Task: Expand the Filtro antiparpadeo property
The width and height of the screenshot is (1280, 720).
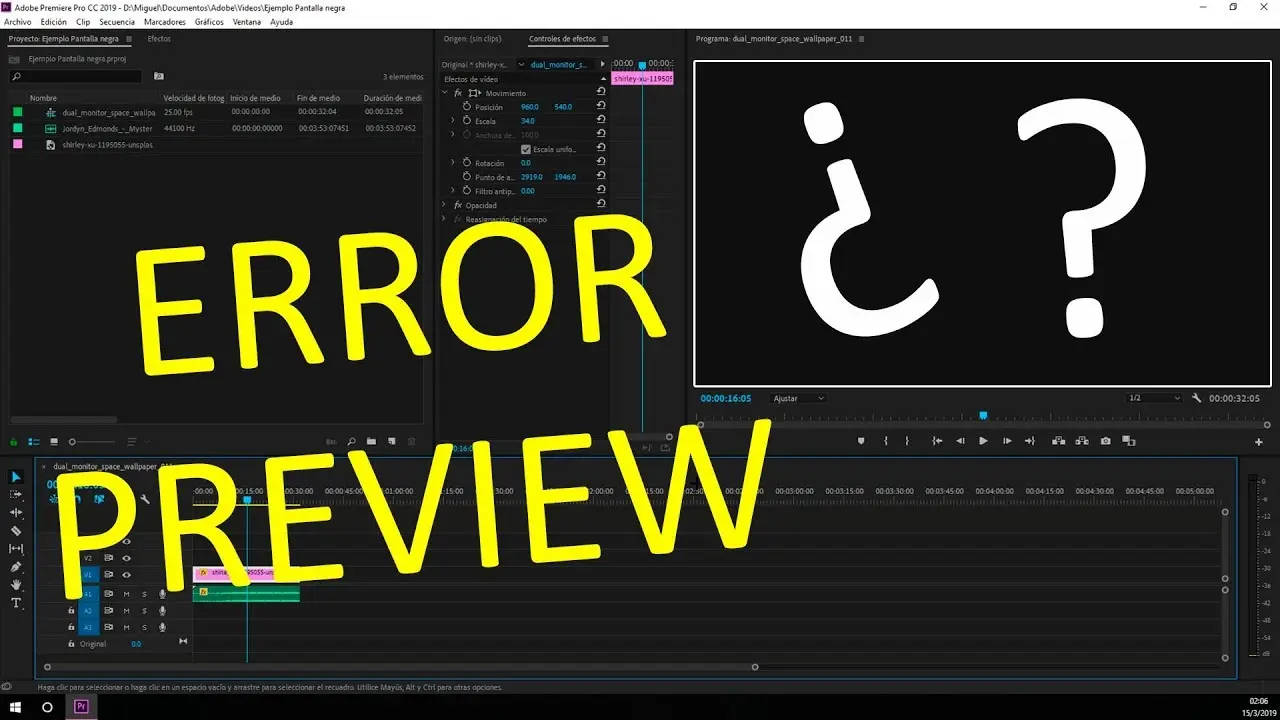Action: 453,190
